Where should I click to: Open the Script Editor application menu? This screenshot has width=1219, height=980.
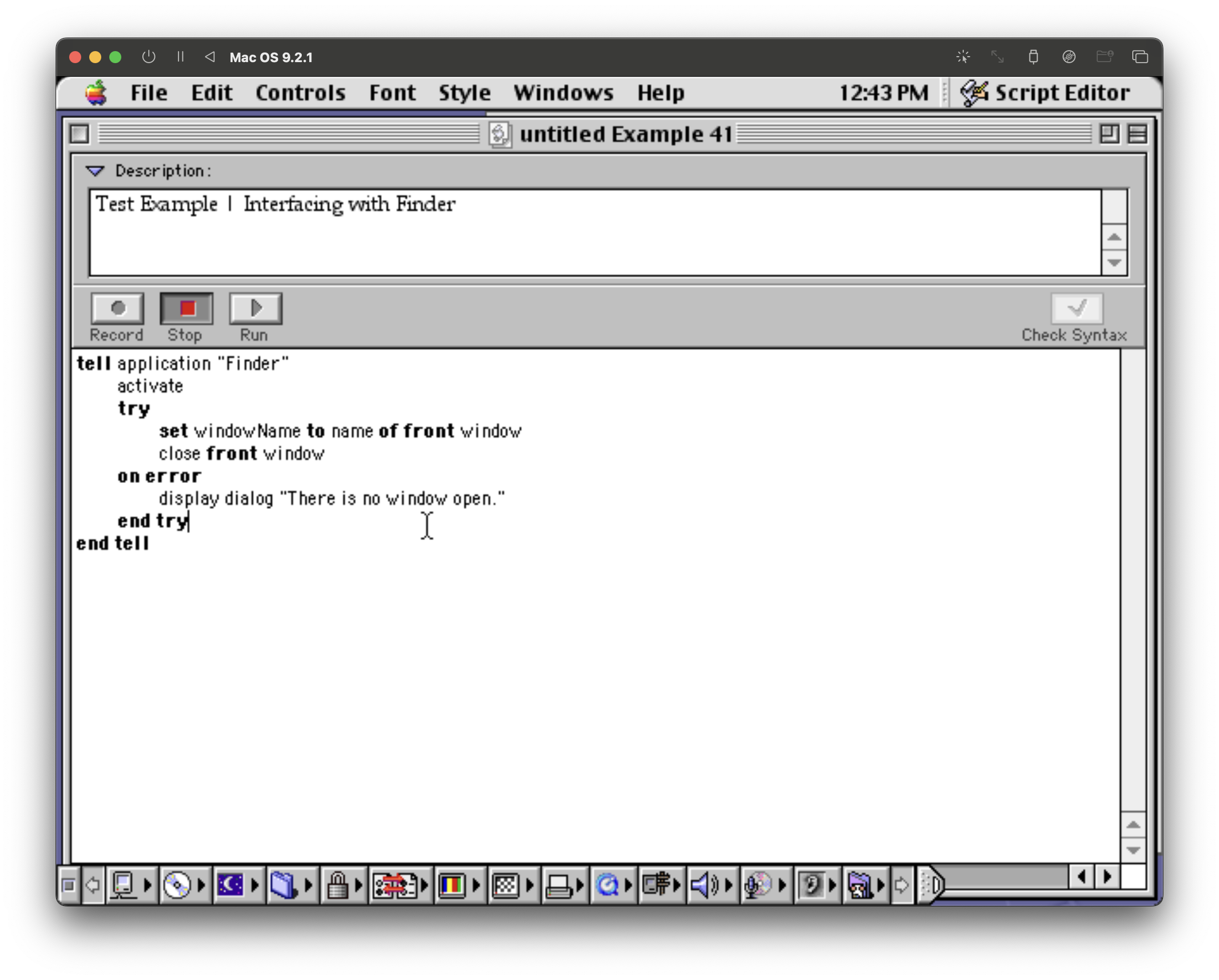point(1046,93)
